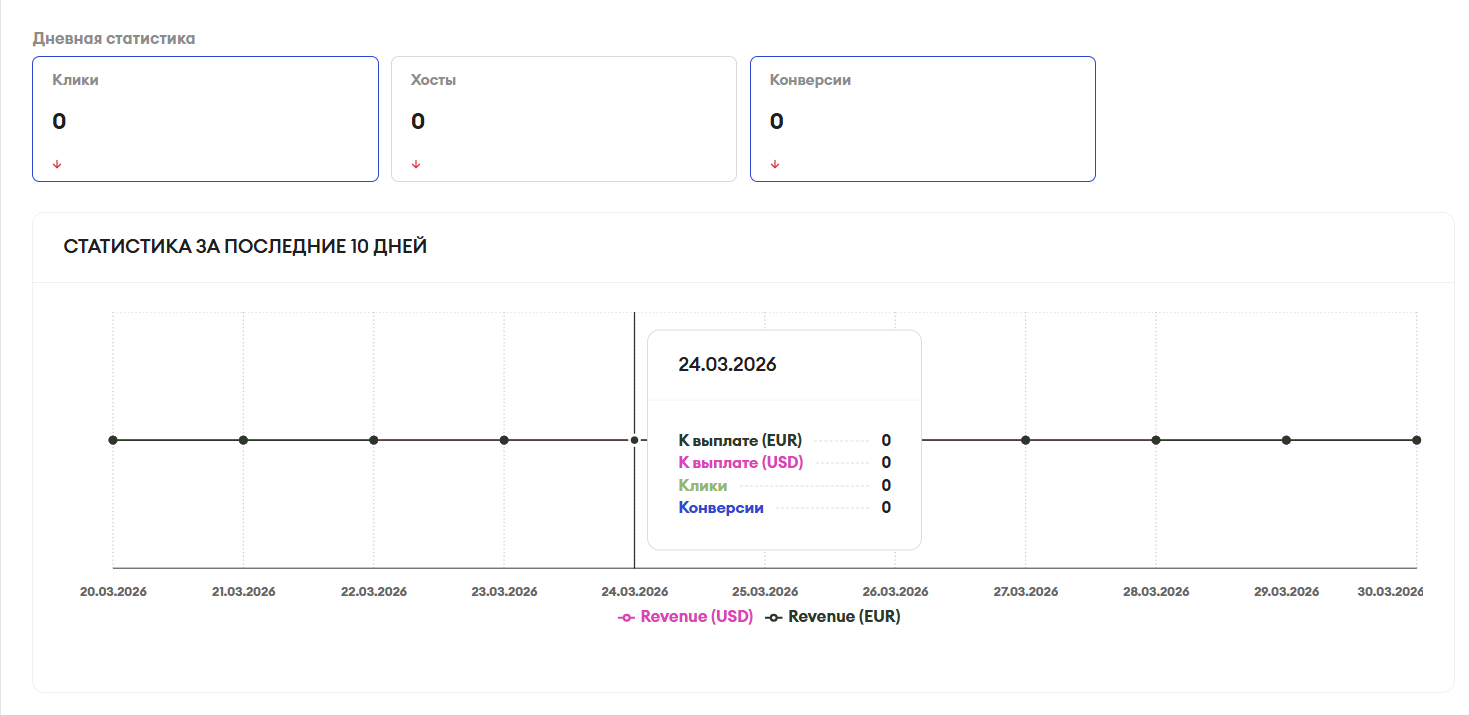This screenshot has width=1469, height=715.
Task: Click the chart data point for 22.03.2026
Action: (x=374, y=440)
